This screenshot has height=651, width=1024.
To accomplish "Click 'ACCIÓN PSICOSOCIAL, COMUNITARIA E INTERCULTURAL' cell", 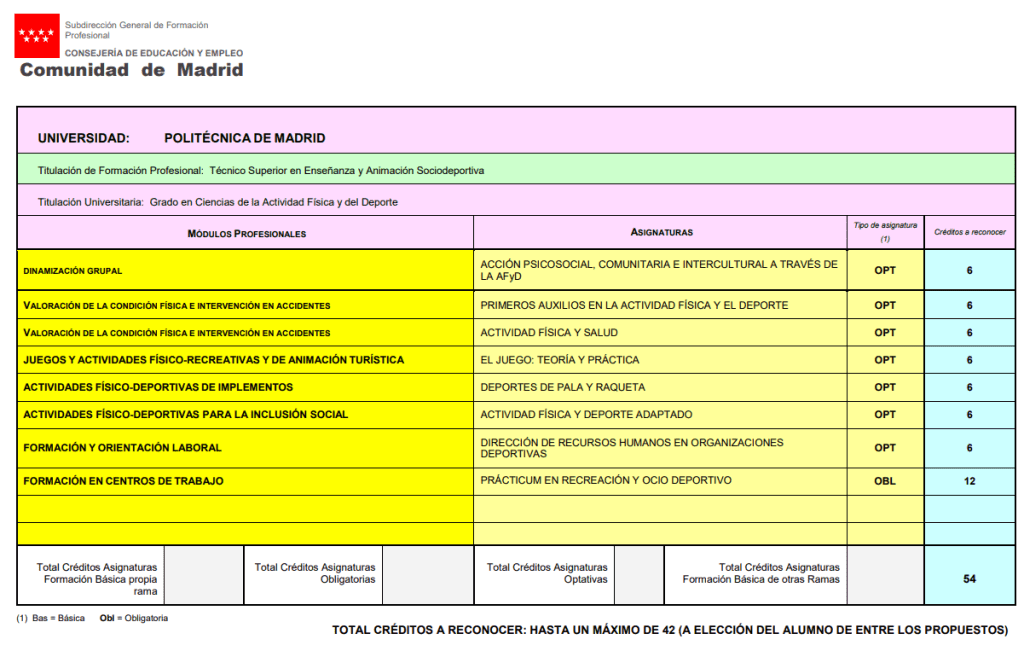I will pyautogui.click(x=660, y=270).
